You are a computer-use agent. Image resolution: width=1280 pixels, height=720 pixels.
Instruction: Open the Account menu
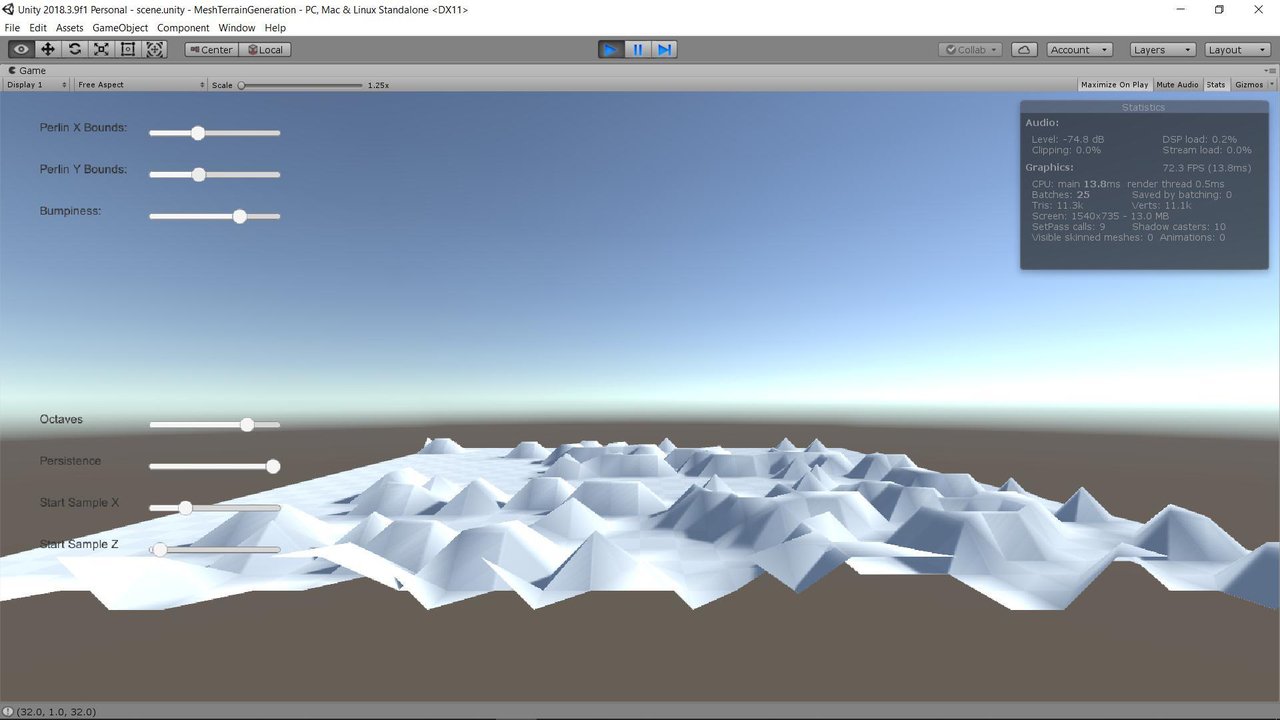(x=1079, y=49)
